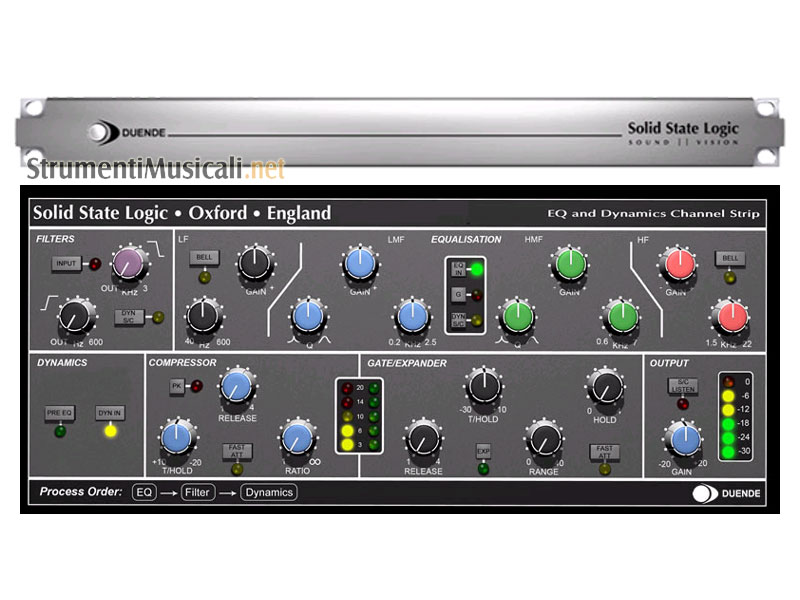Click the black high-pass filter Hz knob

(72, 319)
